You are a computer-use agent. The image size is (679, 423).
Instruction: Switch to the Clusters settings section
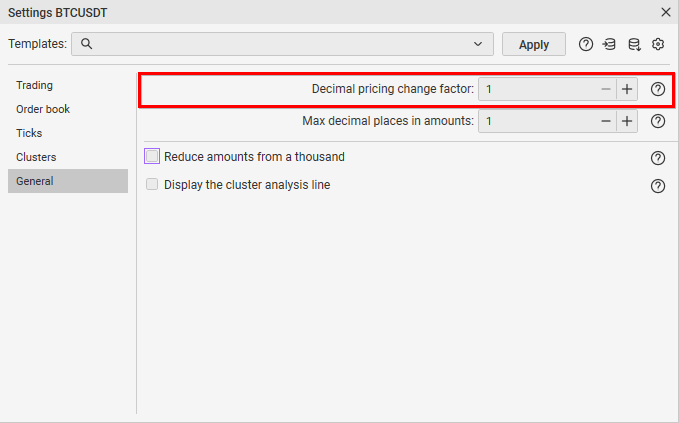click(68, 157)
